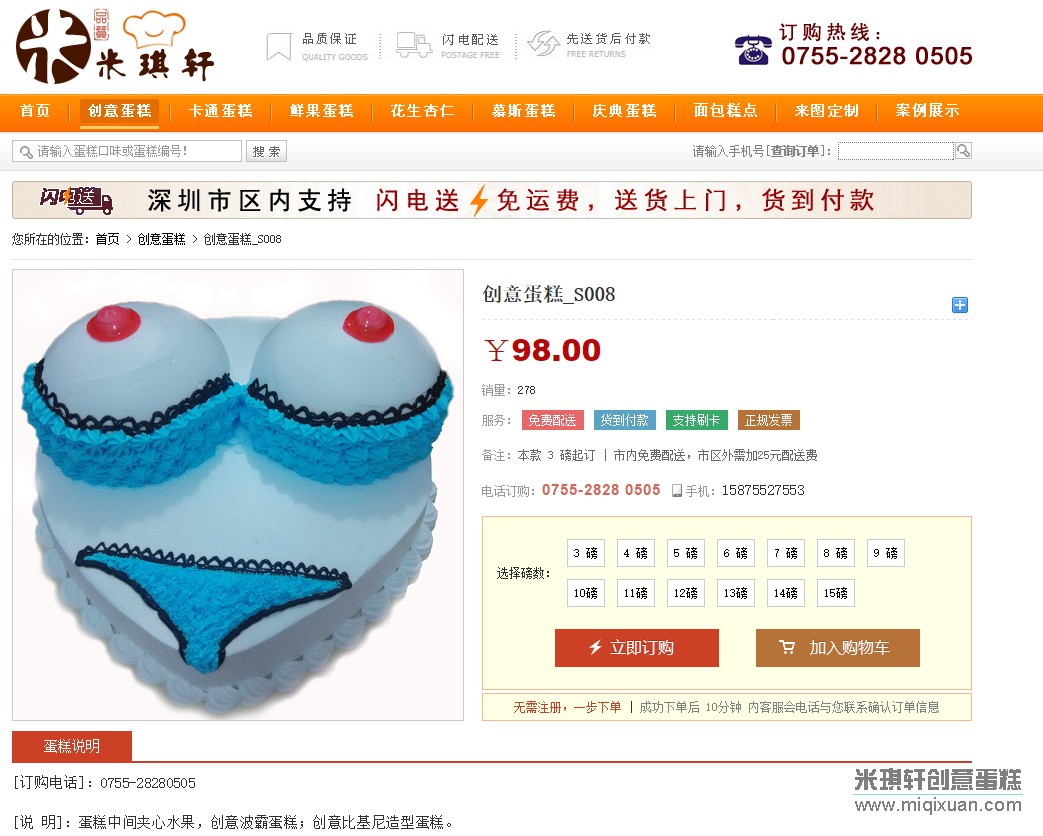Image resolution: width=1043 pixels, height=836 pixels.
Task: Select the 3 磅 weight option
Action: 585,553
